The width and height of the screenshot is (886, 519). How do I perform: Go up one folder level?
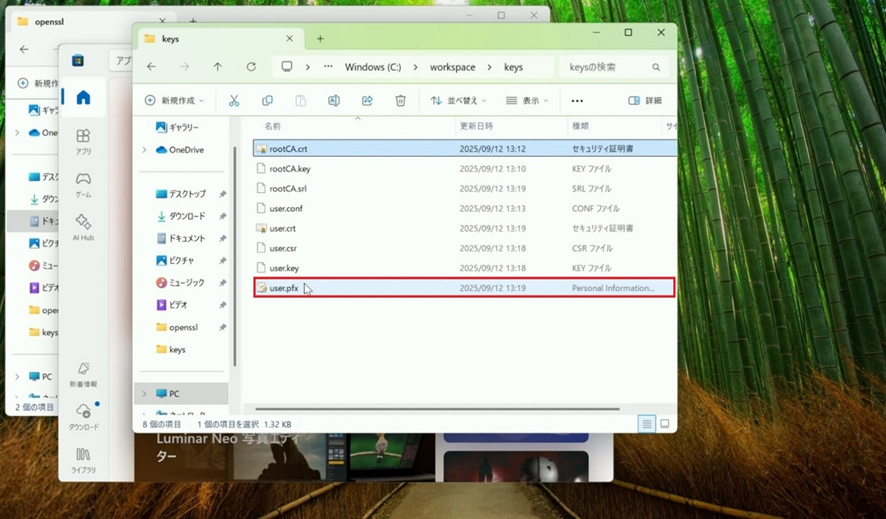pyautogui.click(x=218, y=67)
